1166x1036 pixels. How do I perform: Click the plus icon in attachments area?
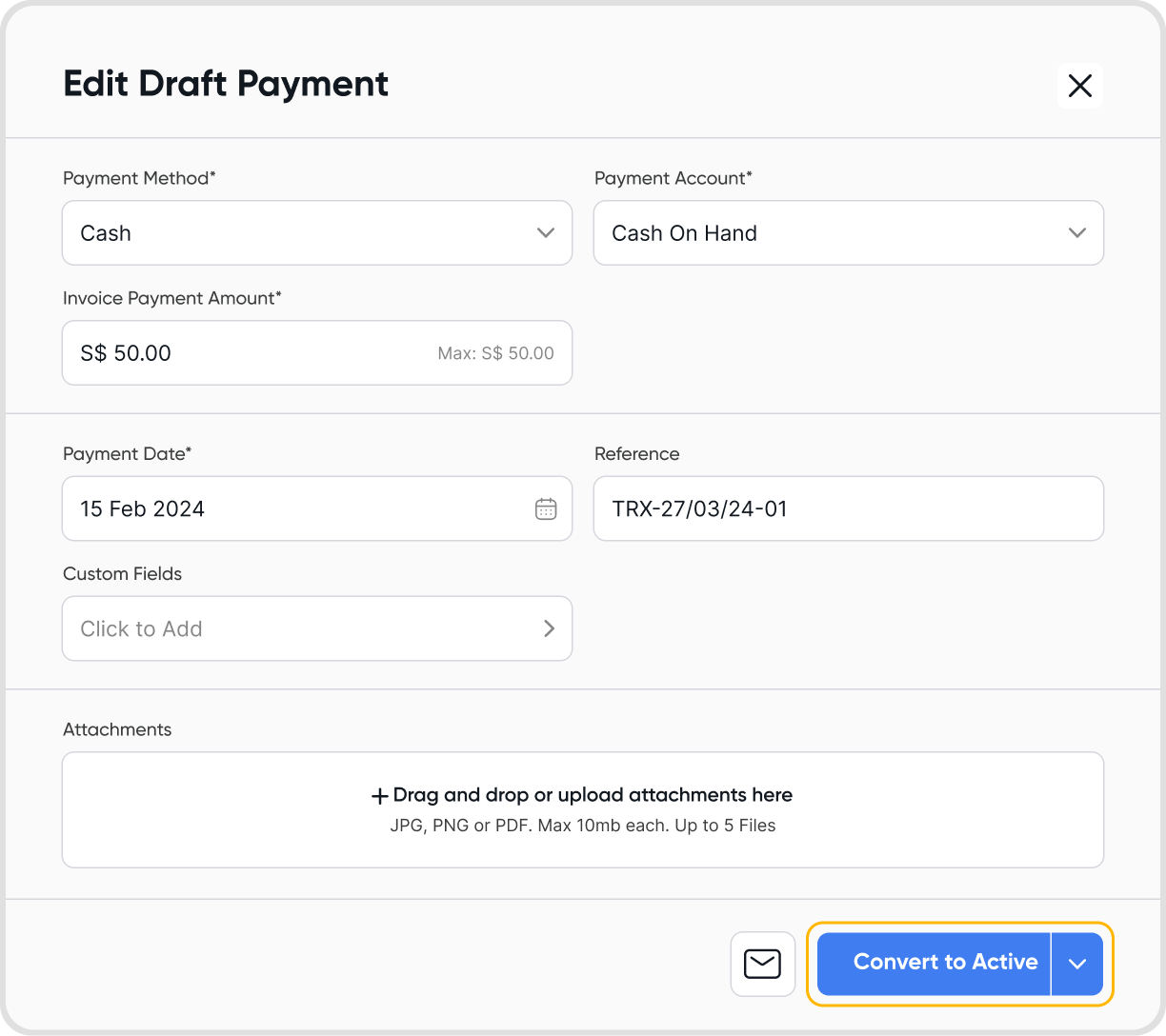pos(379,796)
